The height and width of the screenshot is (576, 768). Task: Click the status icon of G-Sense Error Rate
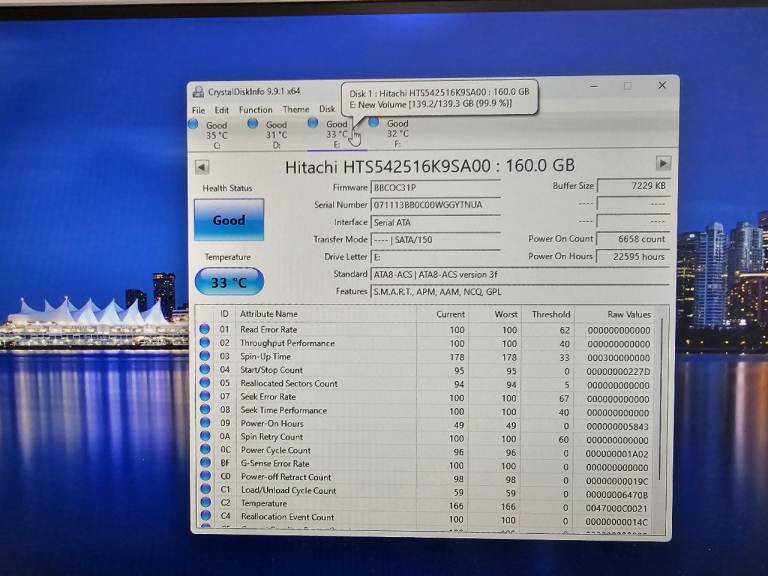click(x=205, y=462)
